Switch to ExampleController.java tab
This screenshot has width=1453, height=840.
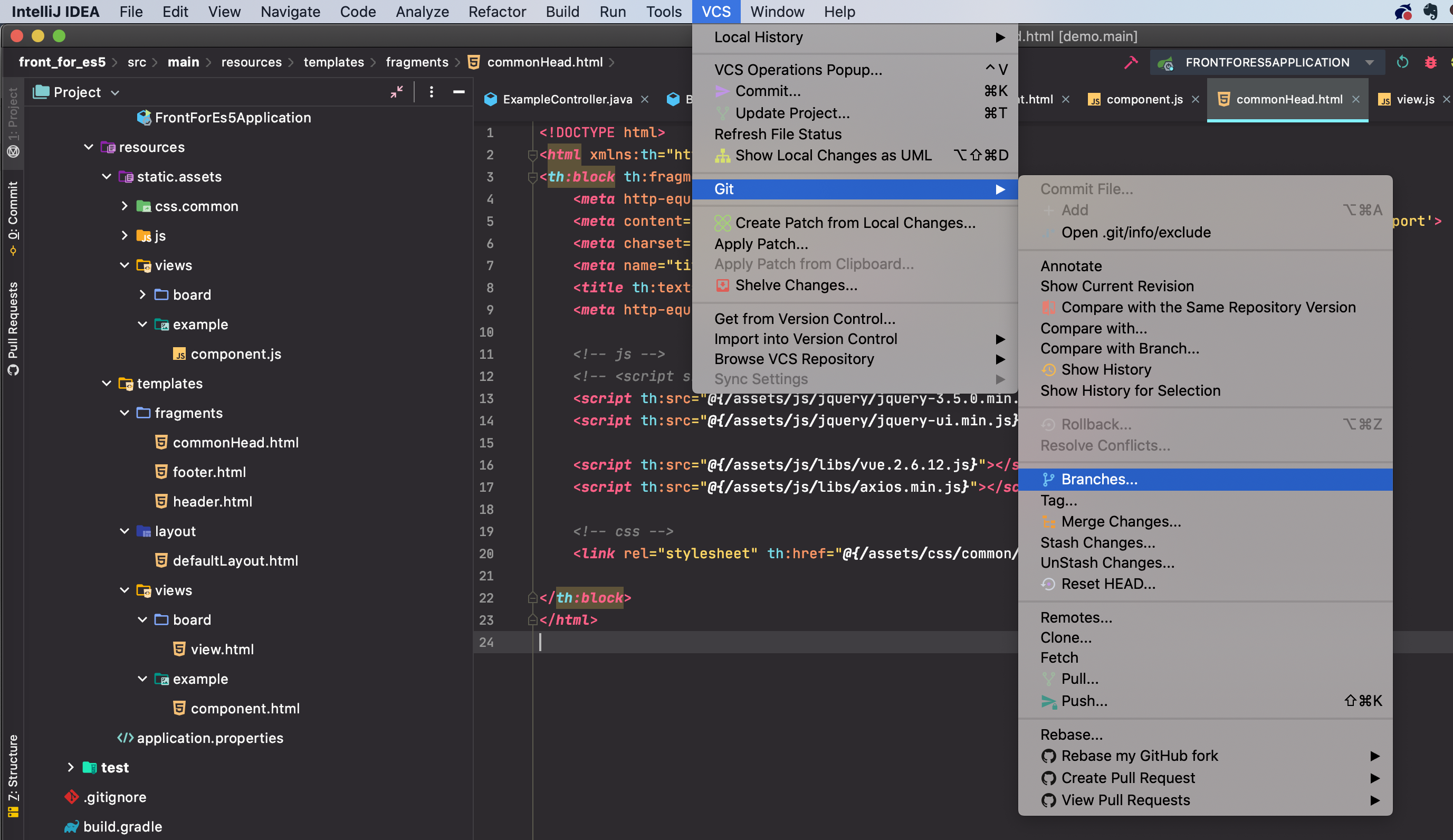558,99
